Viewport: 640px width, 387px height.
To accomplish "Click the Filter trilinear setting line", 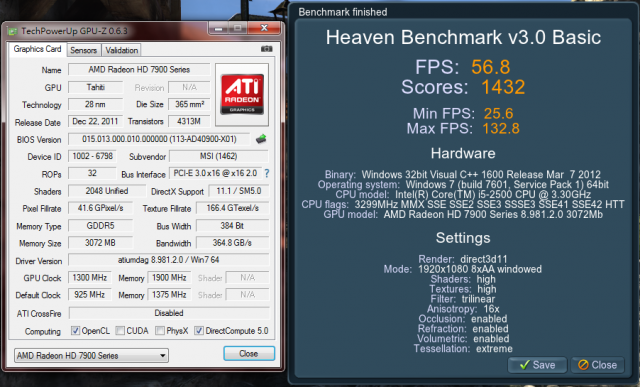I will pos(463,299).
